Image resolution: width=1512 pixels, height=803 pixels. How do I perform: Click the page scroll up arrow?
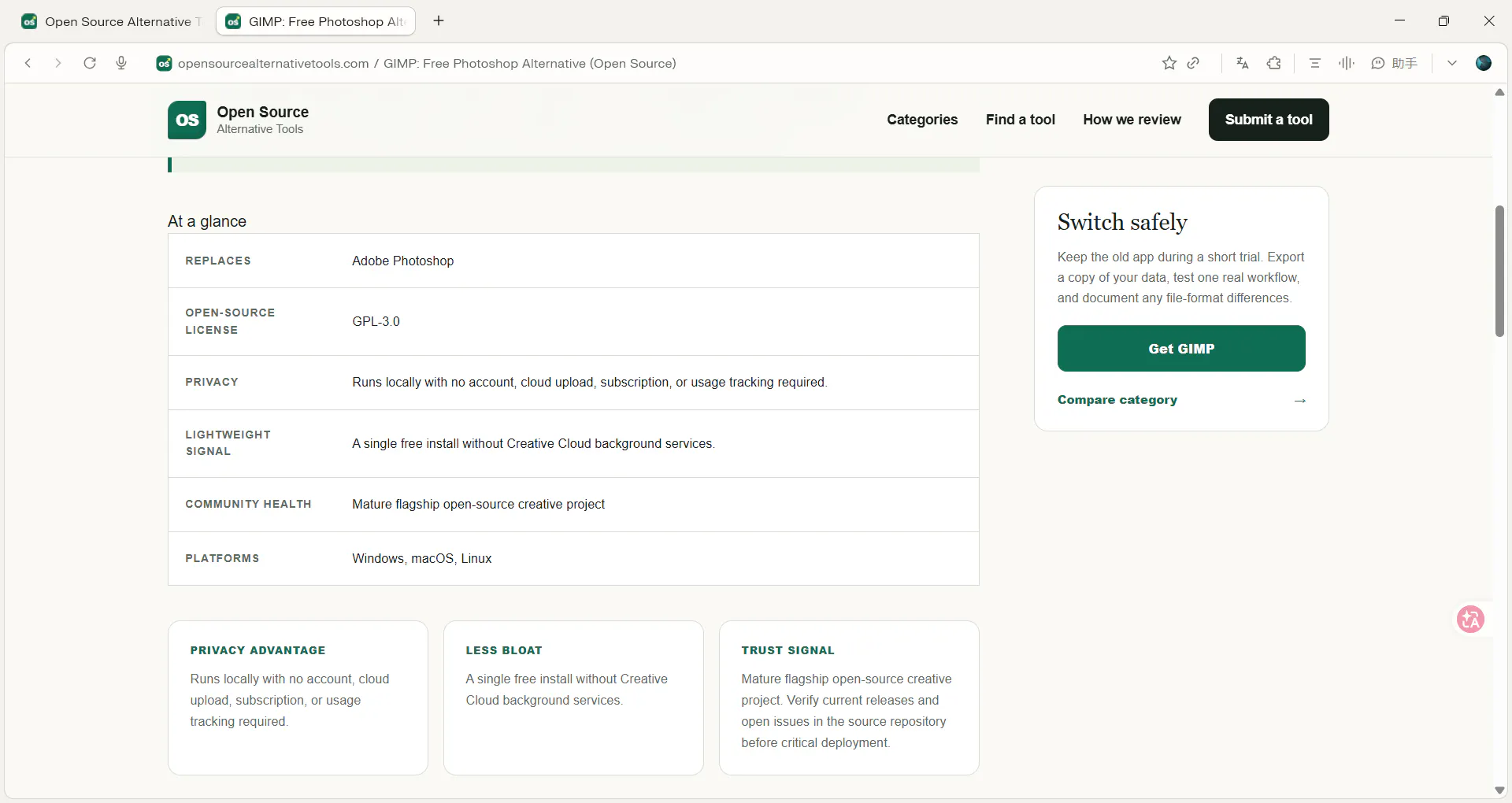(1499, 93)
